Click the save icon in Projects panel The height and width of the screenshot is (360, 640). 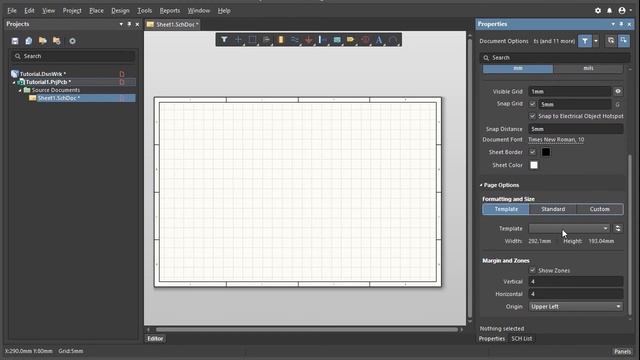tap(15, 41)
